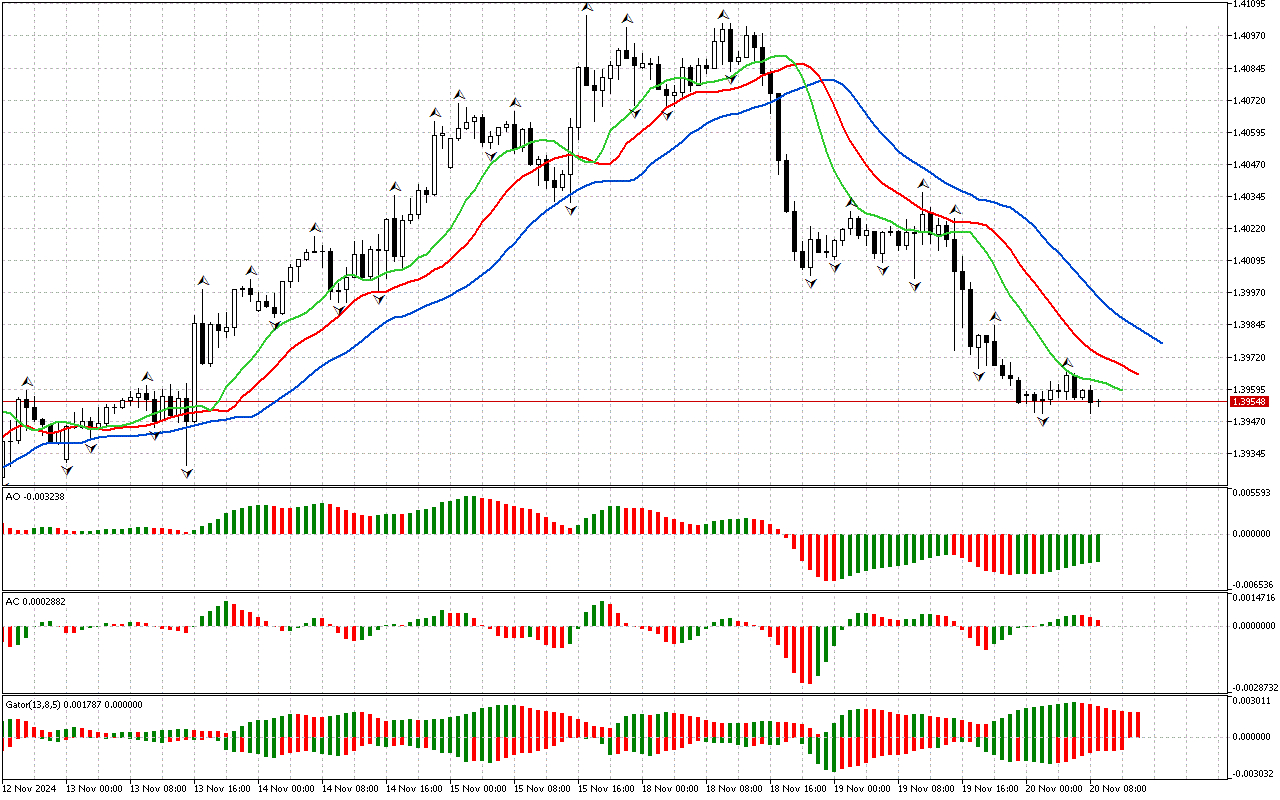Click the 1.39595 price scale label
This screenshot has height=800, width=1280.
pos(1251,389)
